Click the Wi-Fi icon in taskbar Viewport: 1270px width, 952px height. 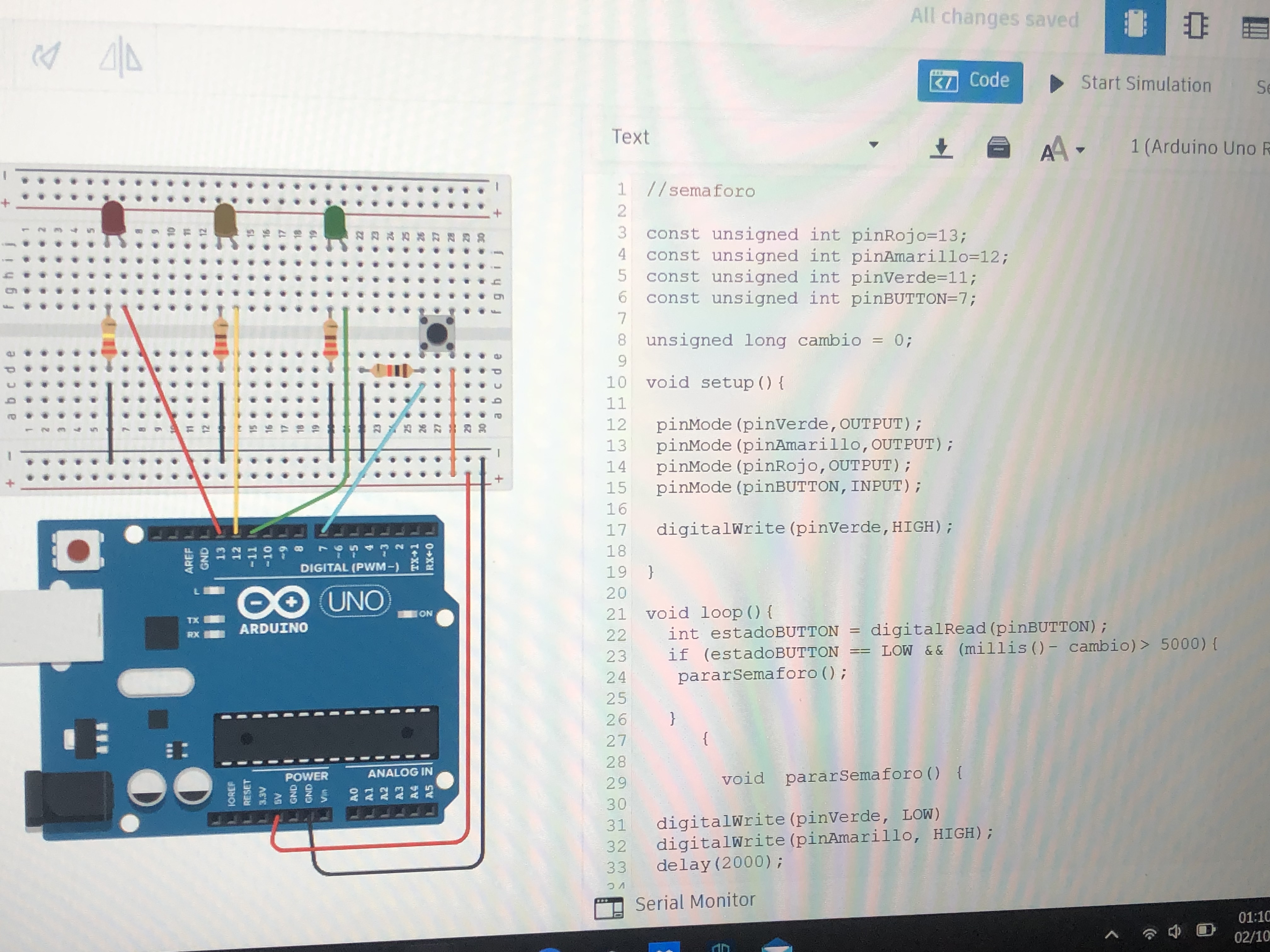(1149, 934)
